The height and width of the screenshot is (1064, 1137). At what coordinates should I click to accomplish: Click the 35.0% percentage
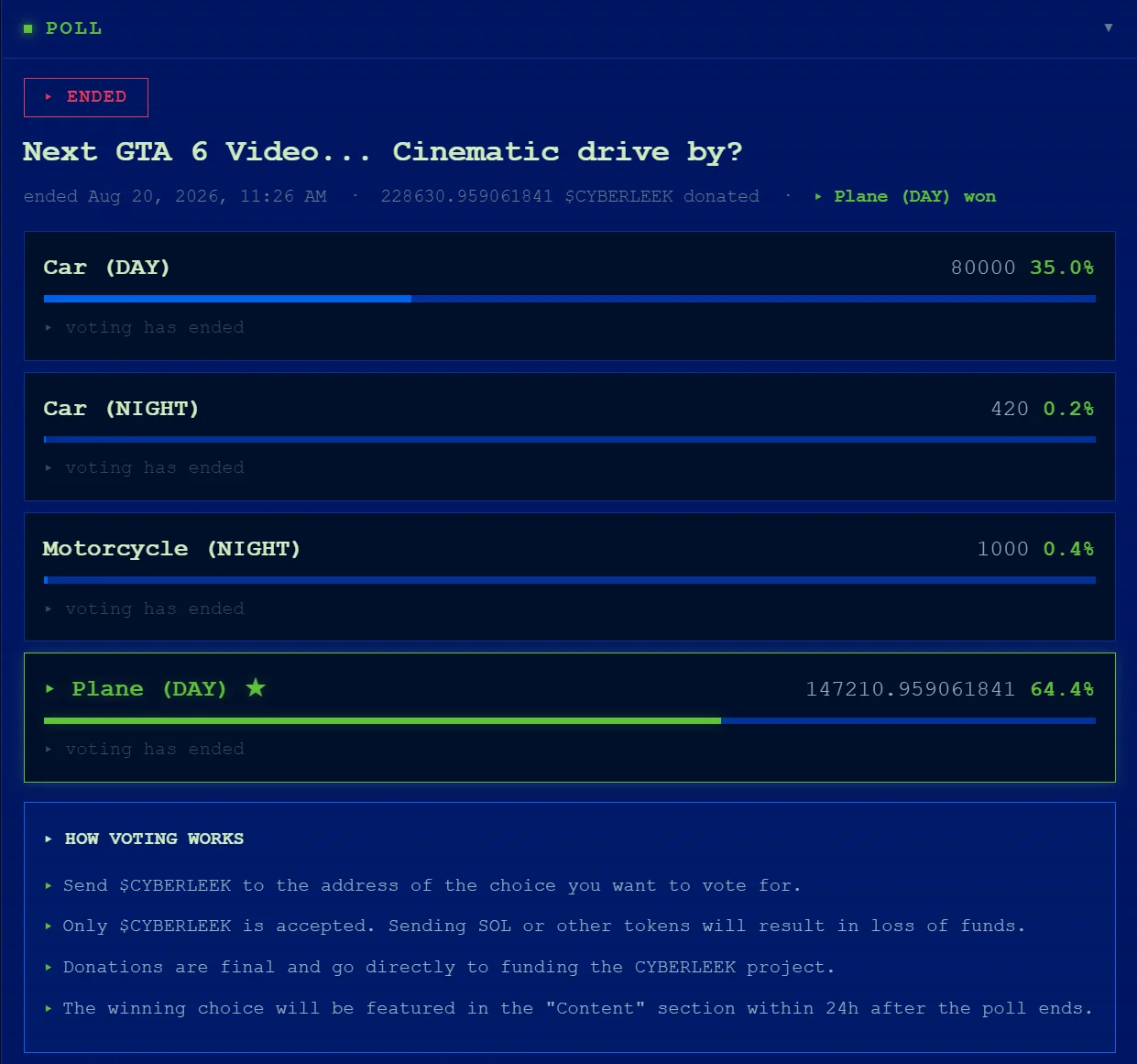tap(1062, 268)
